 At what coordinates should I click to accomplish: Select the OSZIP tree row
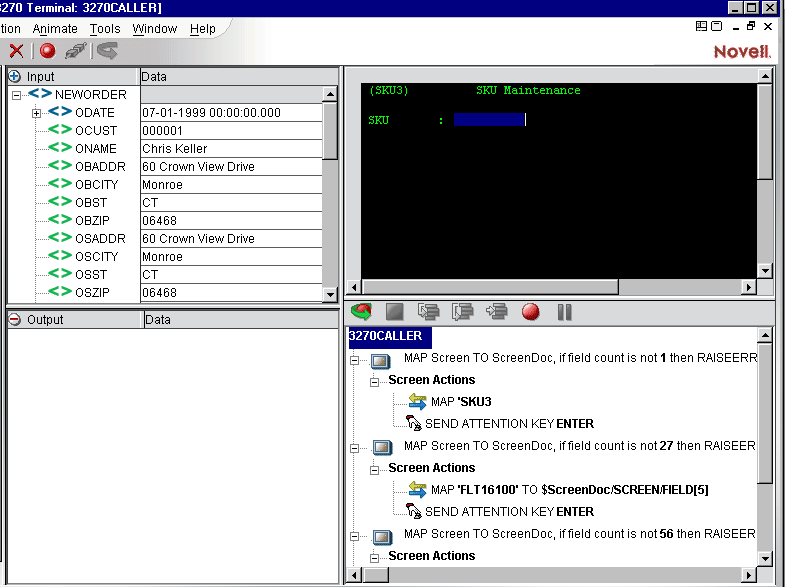[92, 293]
